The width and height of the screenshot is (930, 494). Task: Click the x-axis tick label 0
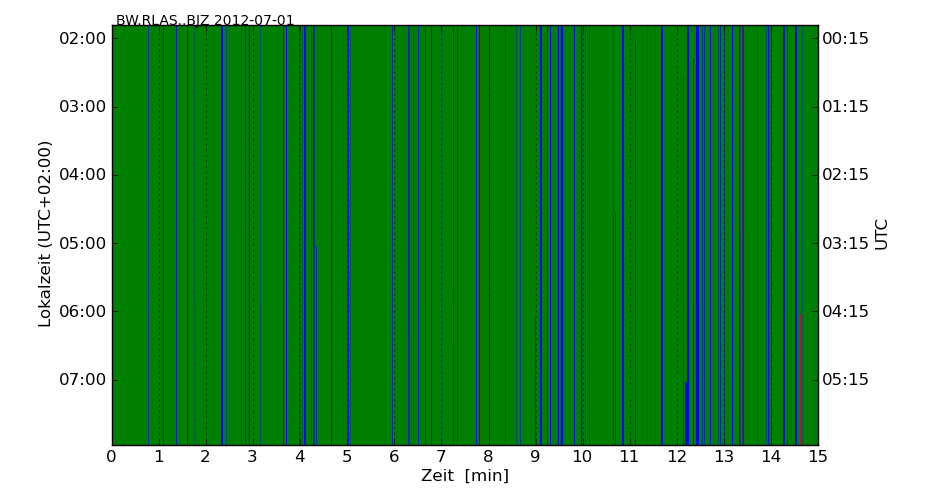pos(112,457)
